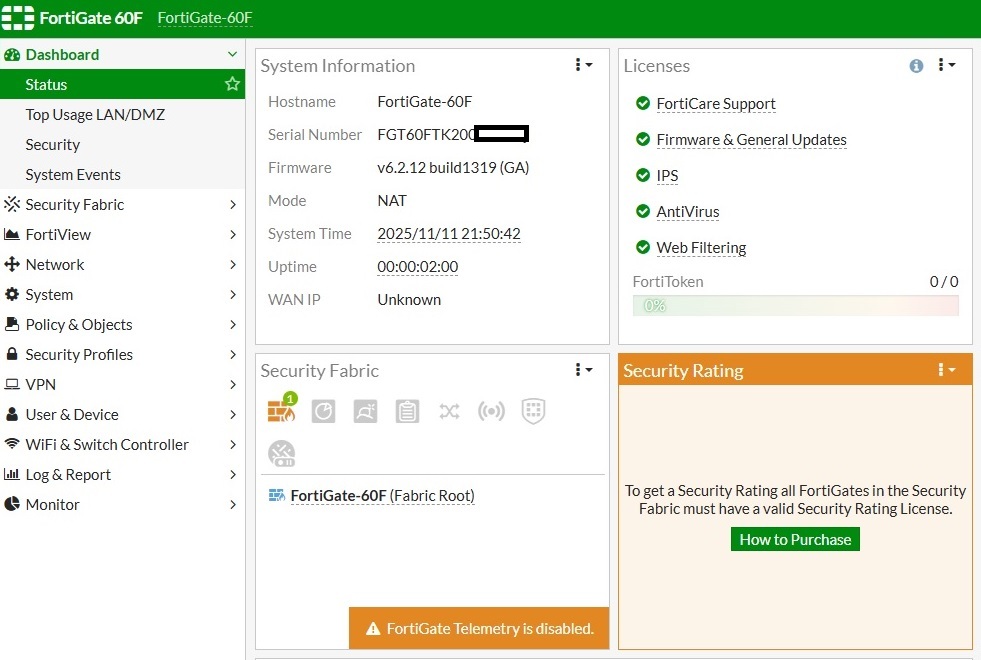This screenshot has height=660, width=981.
Task: Click the pie-chart FortiAnalyzer icon in Security Fabric
Action: (x=323, y=411)
